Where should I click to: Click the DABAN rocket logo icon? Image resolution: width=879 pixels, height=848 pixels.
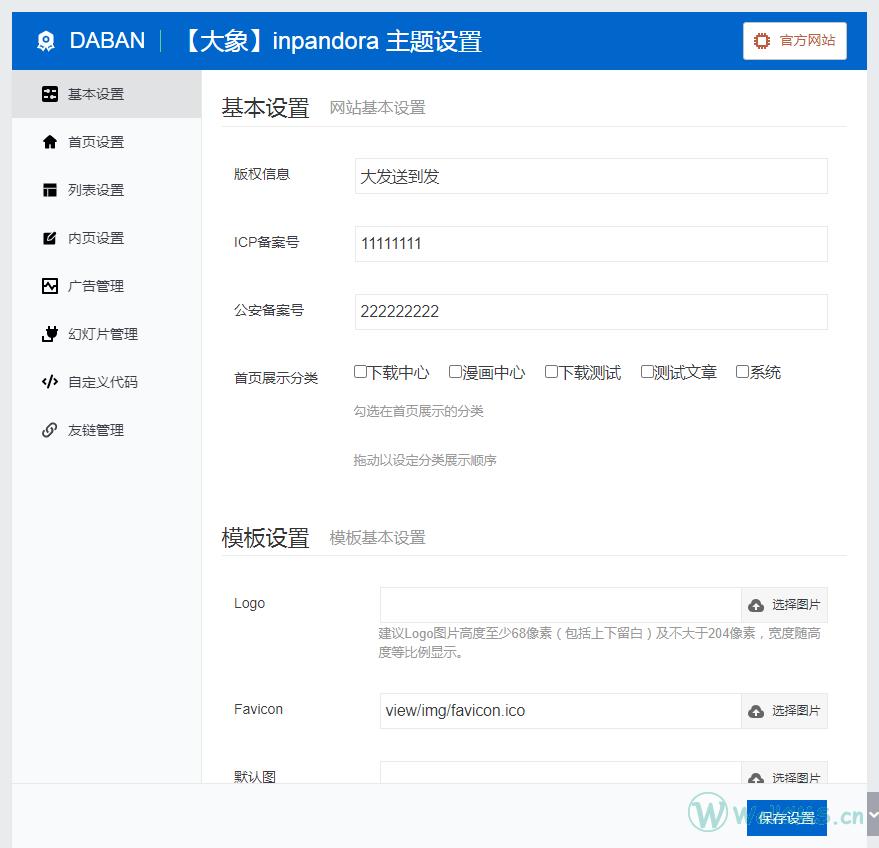46,41
